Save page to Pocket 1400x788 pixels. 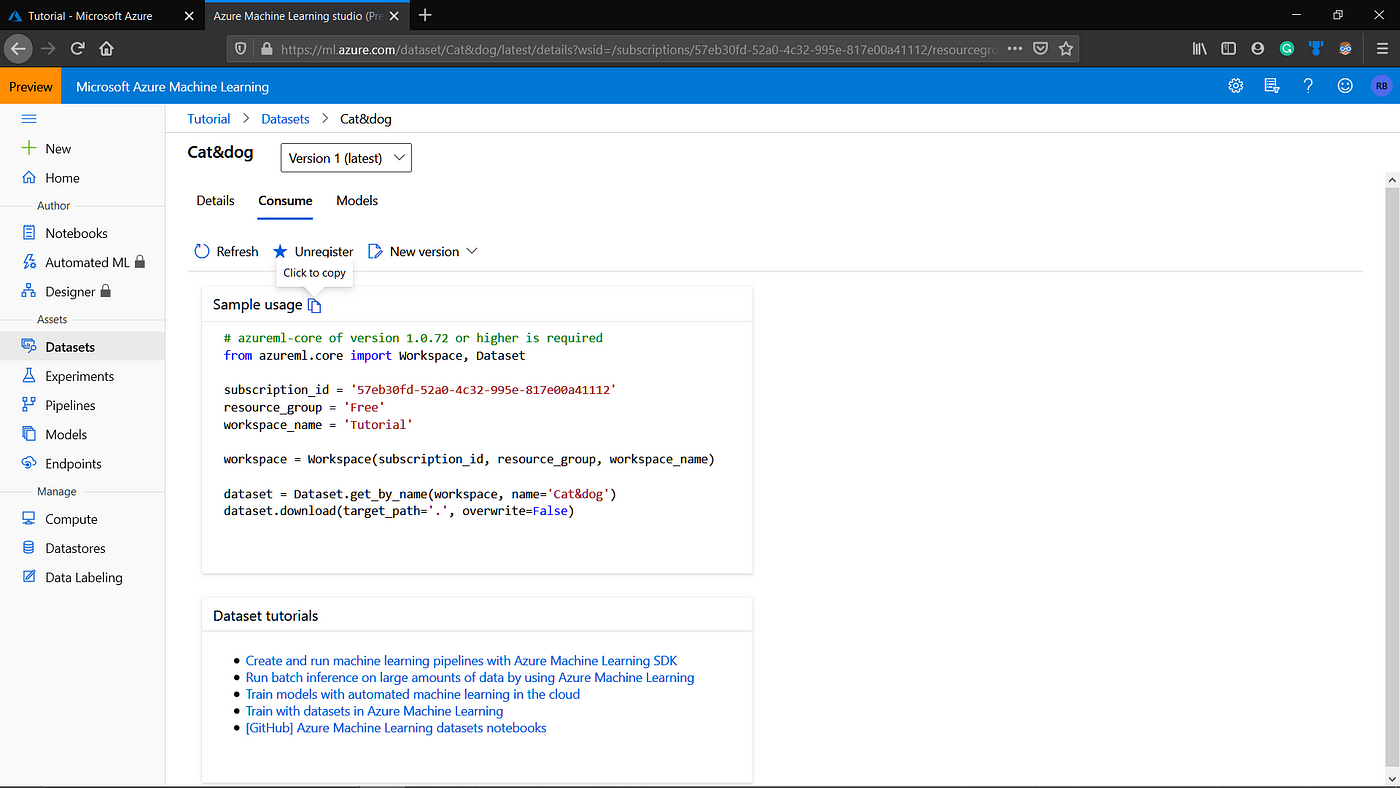pyautogui.click(x=1041, y=48)
